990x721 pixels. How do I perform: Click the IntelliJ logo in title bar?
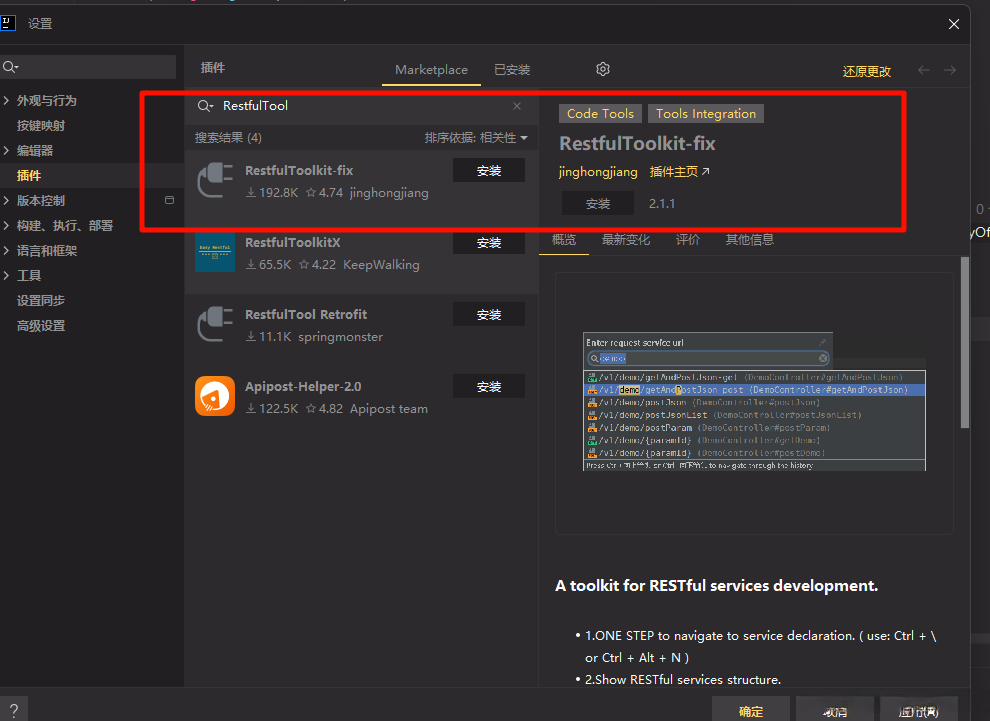[8, 23]
